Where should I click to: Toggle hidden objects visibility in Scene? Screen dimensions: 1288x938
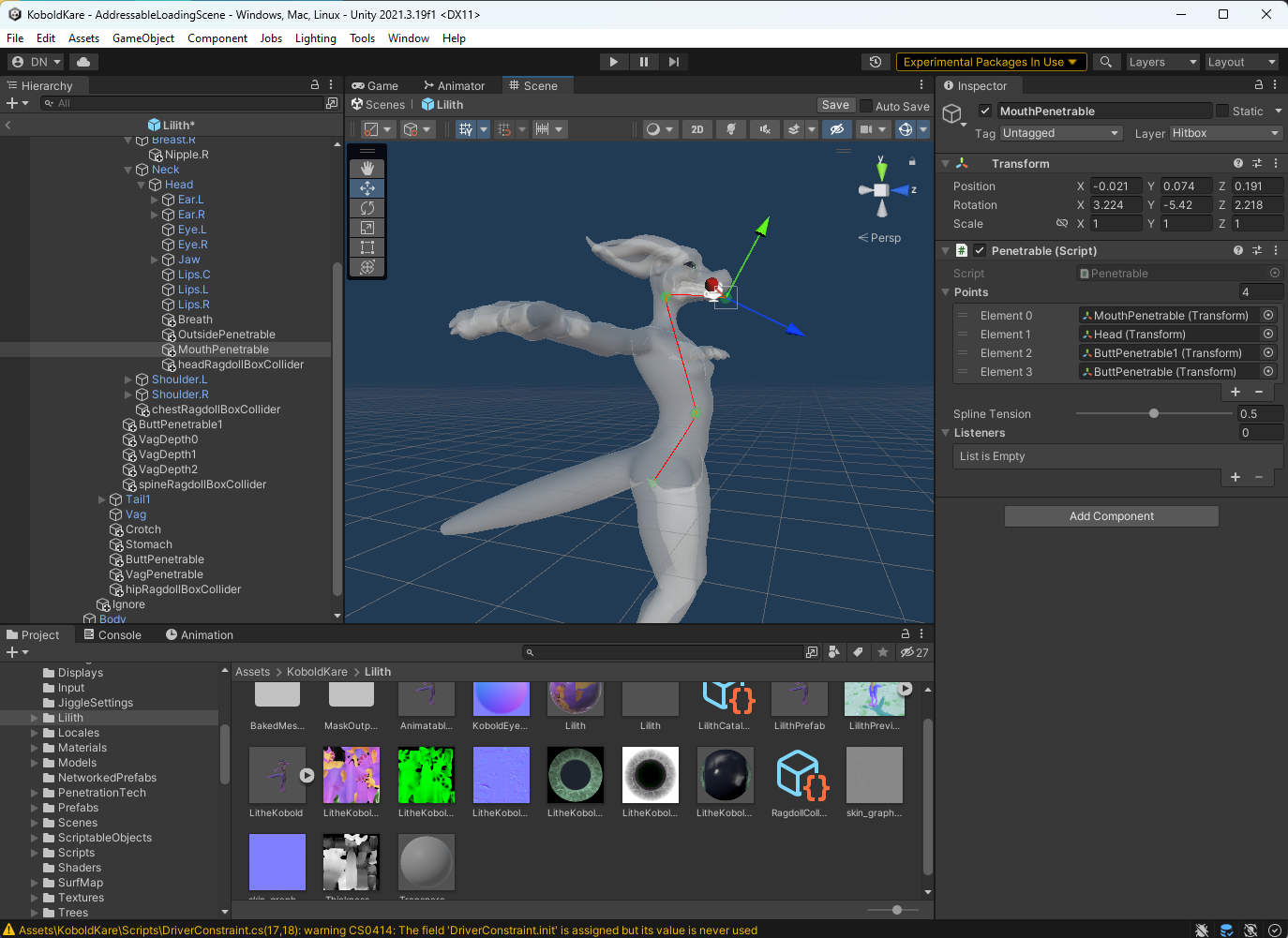click(x=837, y=129)
